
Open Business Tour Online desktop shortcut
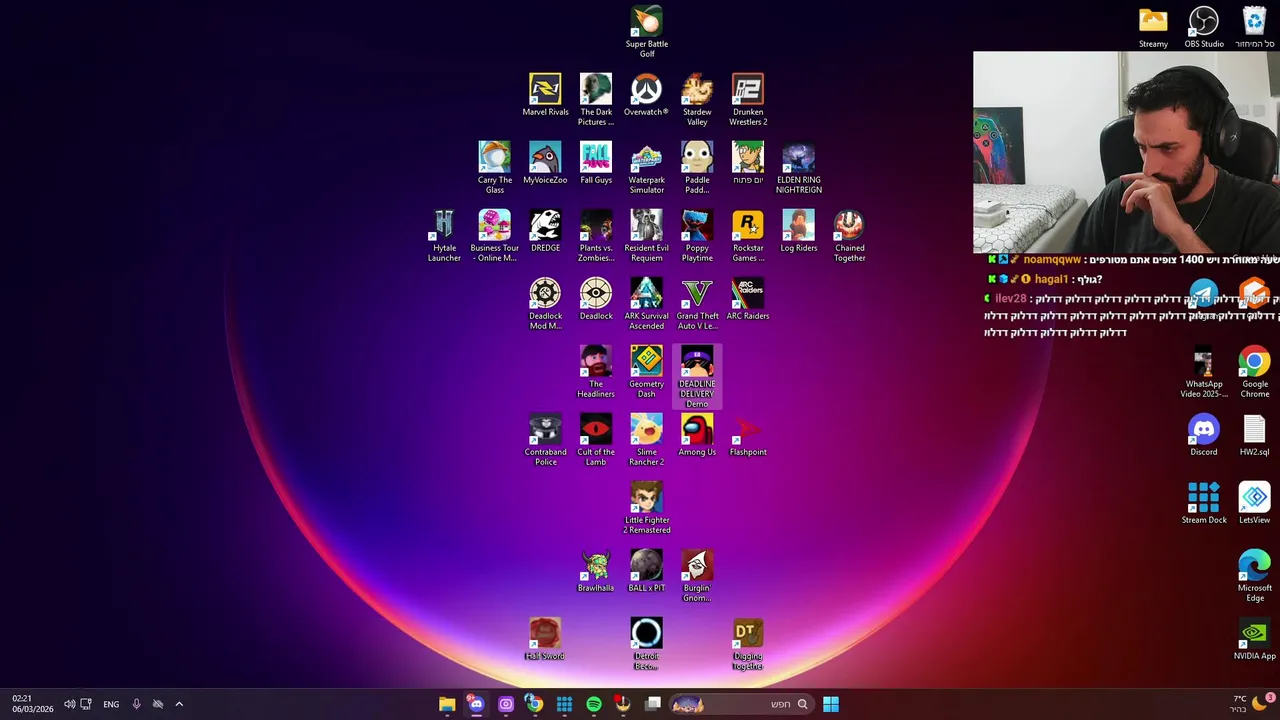pos(495,236)
